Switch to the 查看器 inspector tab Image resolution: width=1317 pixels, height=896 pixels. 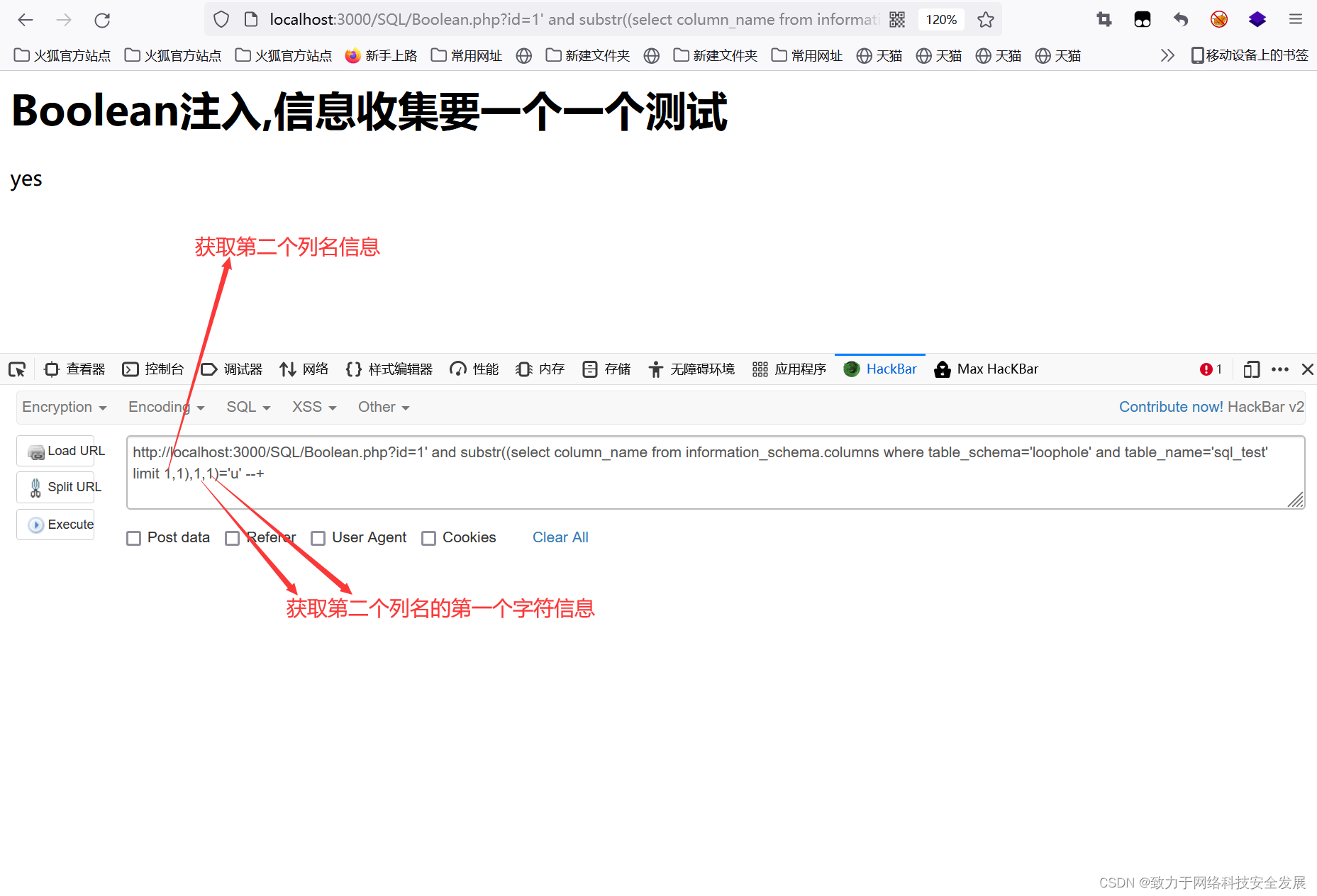click(74, 369)
